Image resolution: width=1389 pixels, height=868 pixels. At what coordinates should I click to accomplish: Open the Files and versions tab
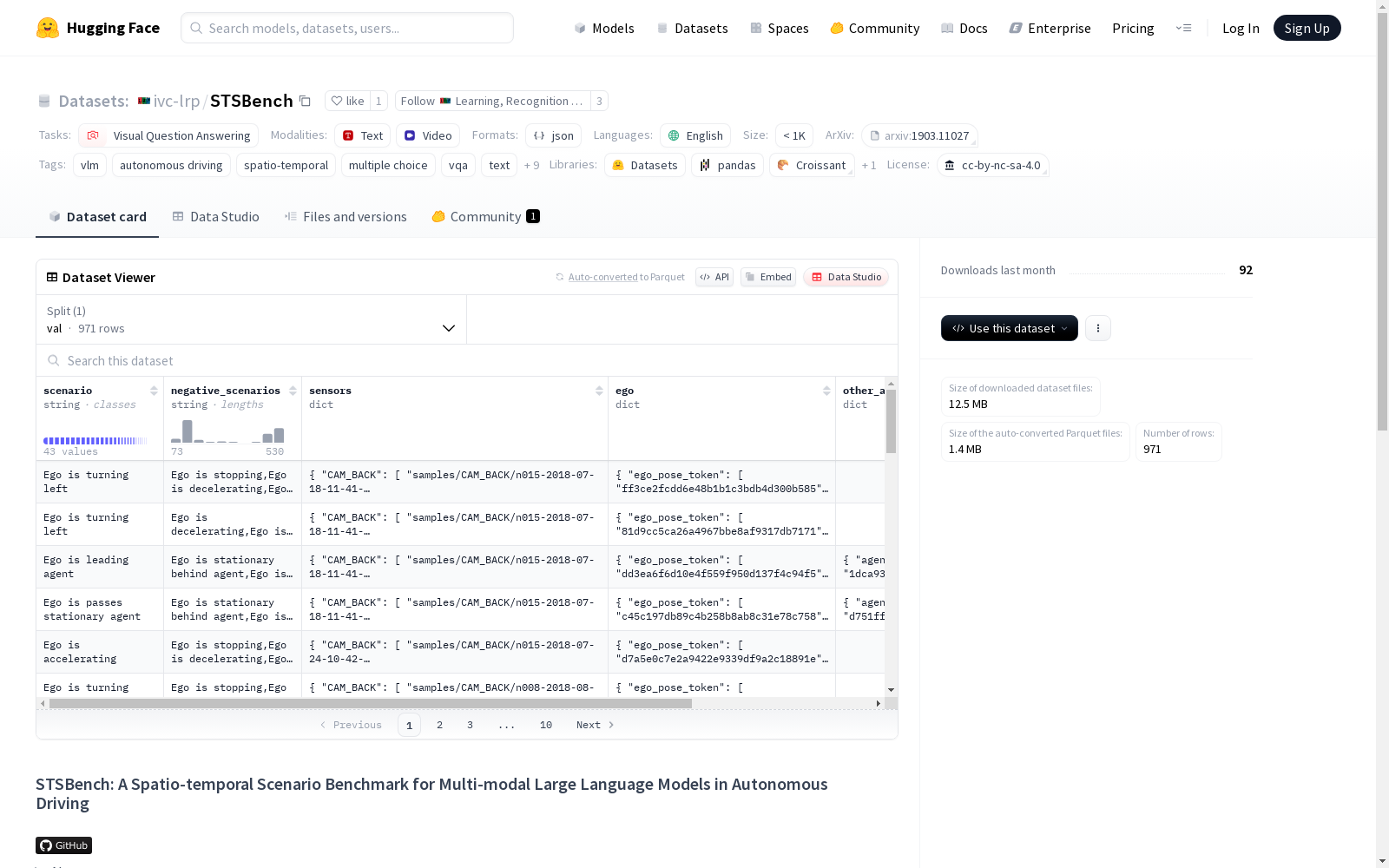tap(346, 216)
